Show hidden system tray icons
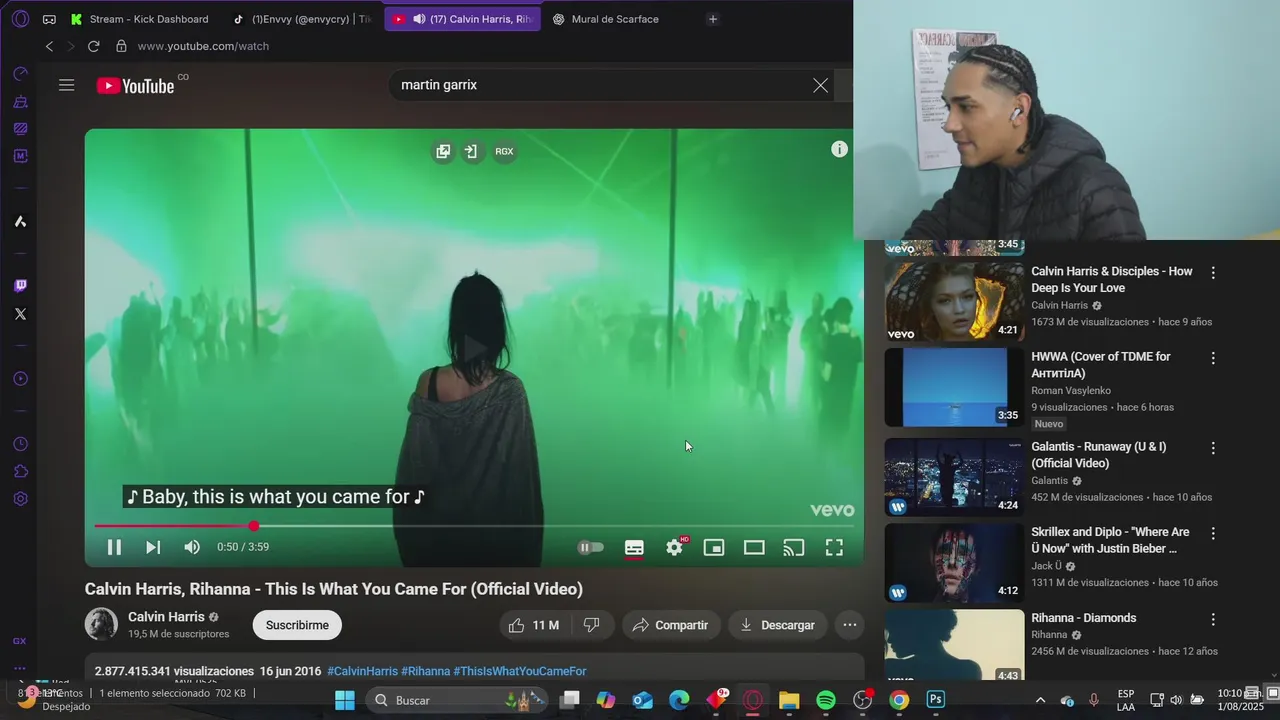Screen dimensions: 1280x720 1040,700
